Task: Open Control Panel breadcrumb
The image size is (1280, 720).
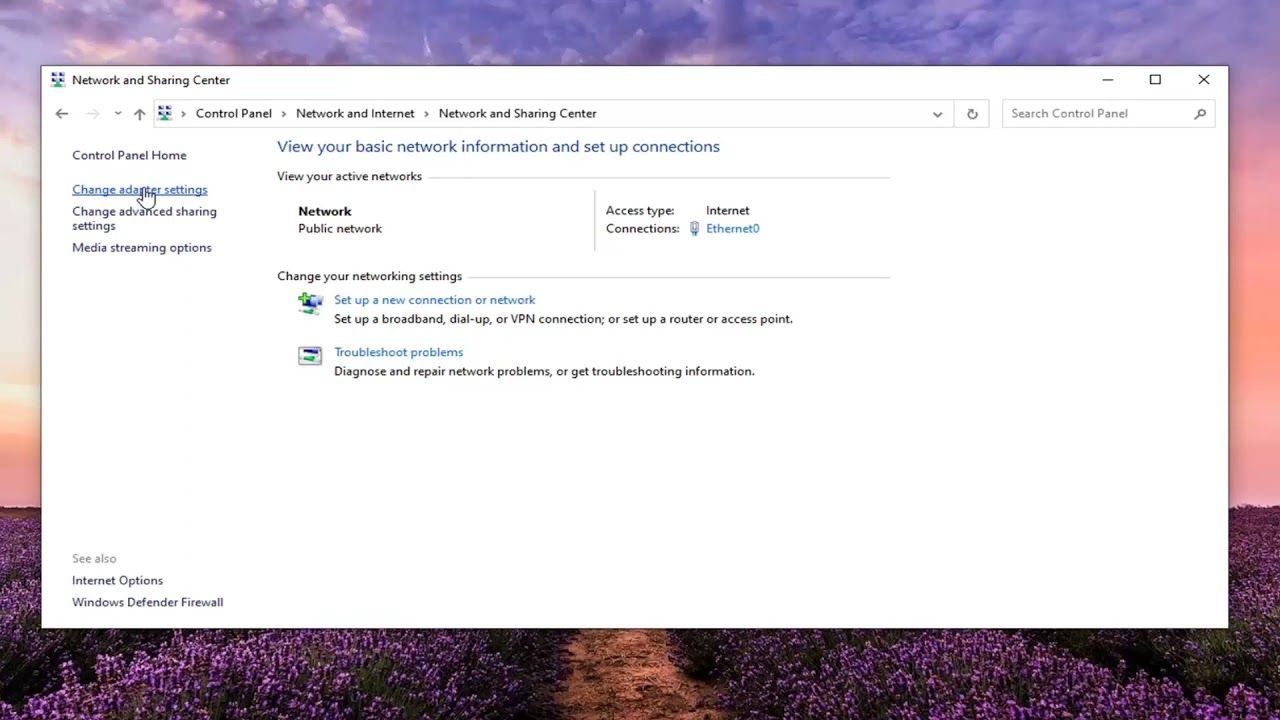Action: 234,113
